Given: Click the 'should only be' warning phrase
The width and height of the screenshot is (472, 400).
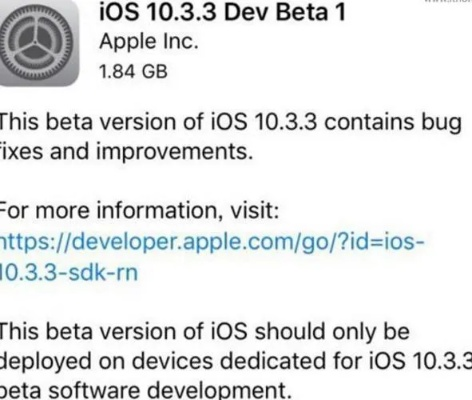Looking at the screenshot, I should 332,332.
